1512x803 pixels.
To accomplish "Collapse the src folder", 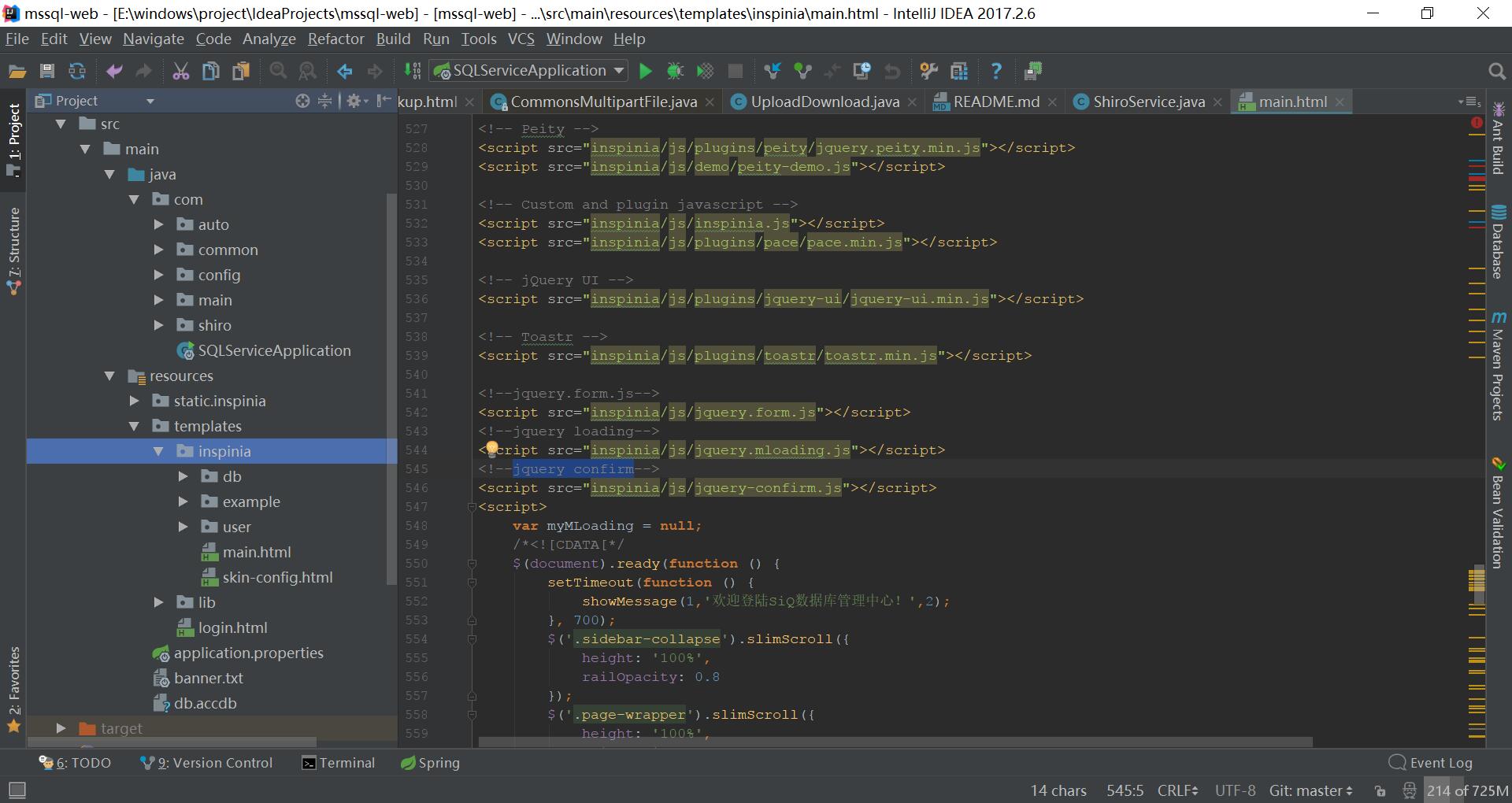I will [x=61, y=124].
